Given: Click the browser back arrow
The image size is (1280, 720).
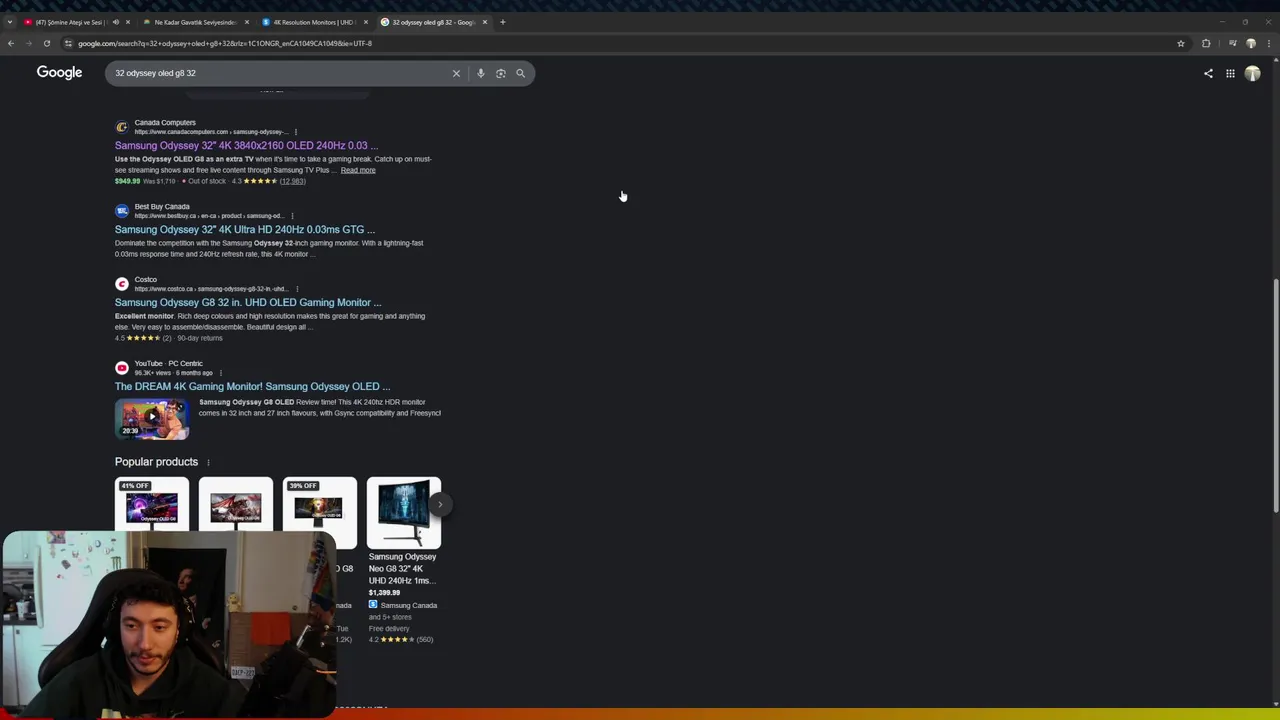Looking at the screenshot, I should click(10, 43).
